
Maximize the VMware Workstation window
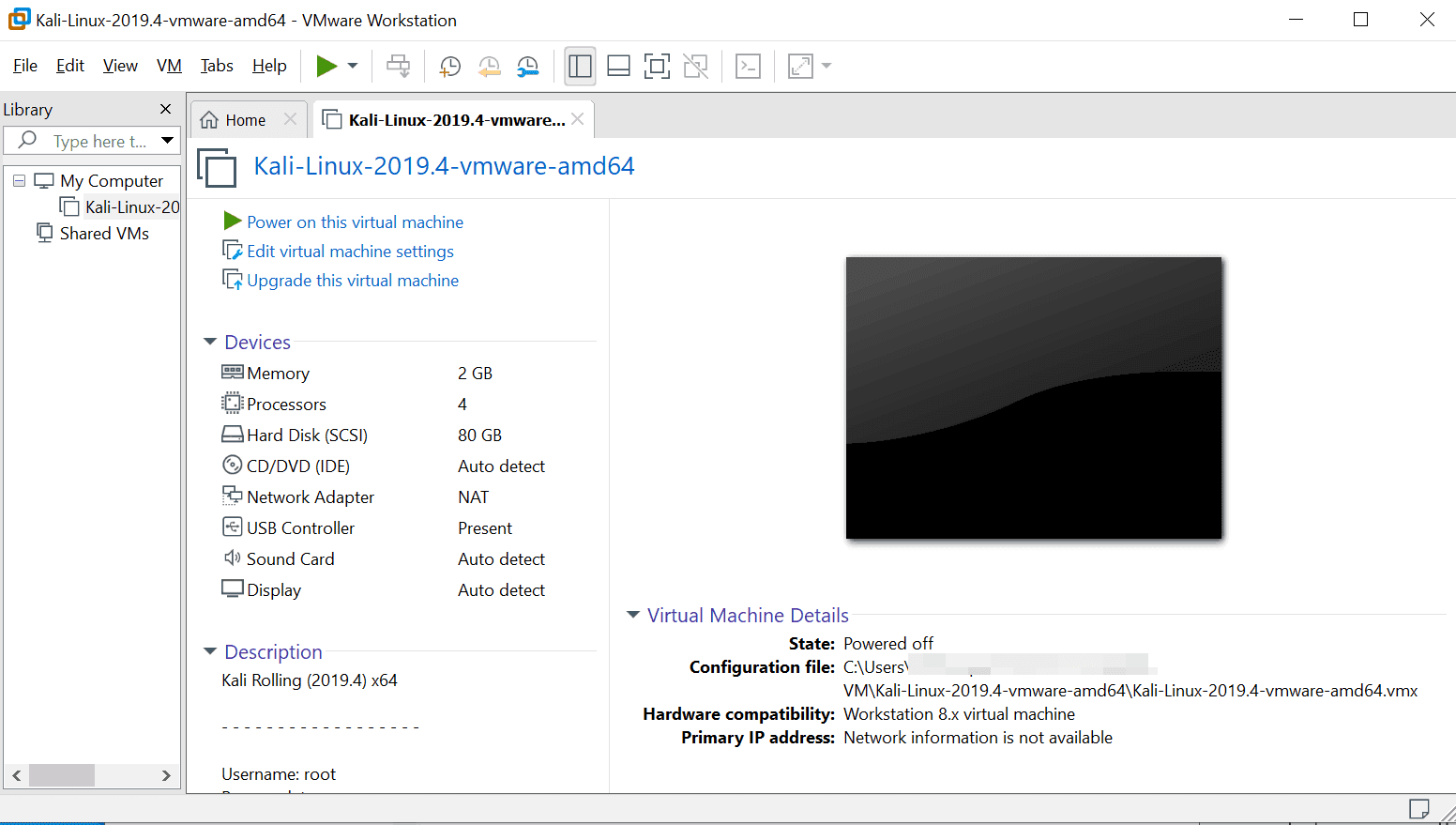(1361, 20)
